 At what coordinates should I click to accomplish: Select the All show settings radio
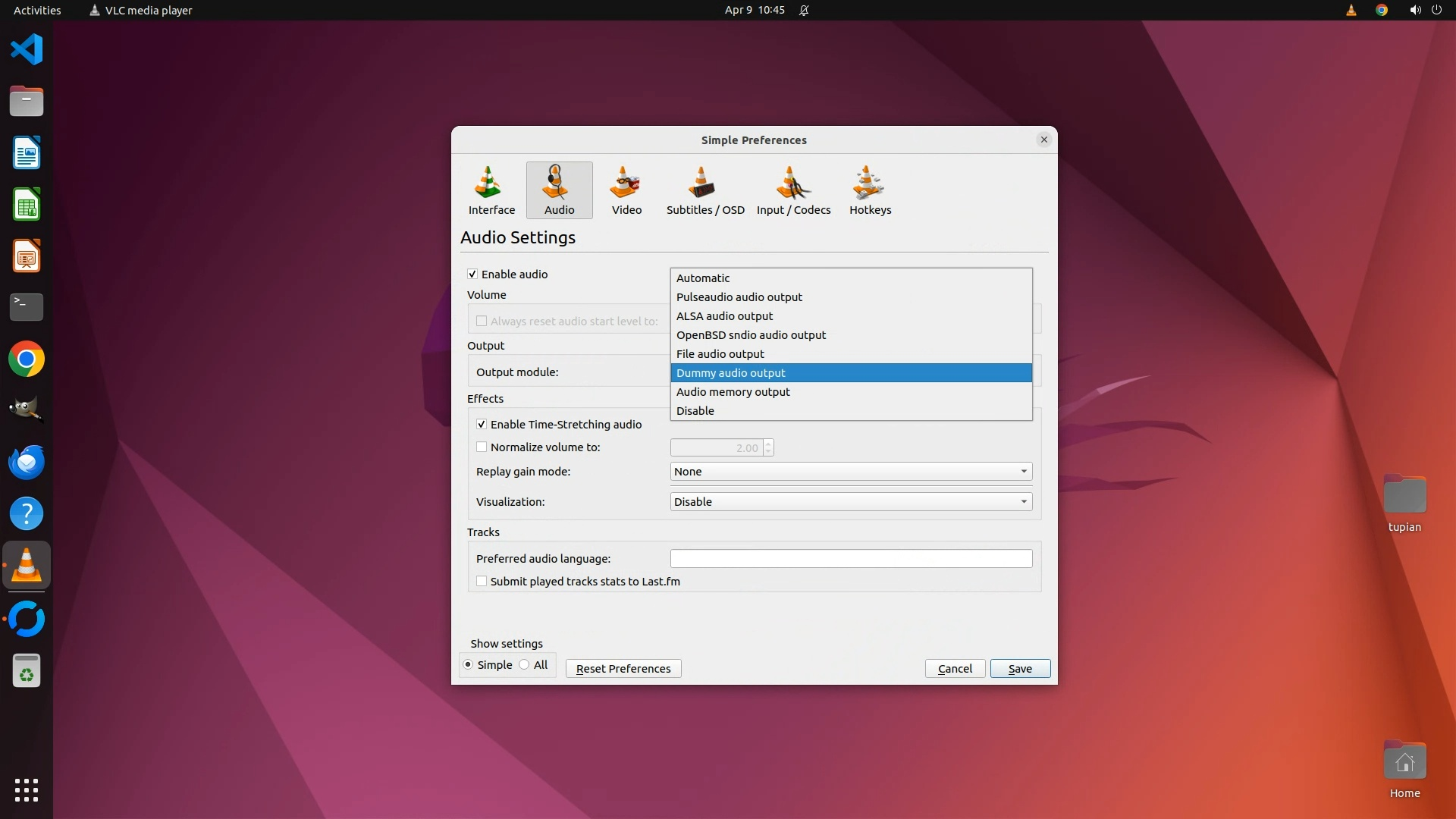525,665
